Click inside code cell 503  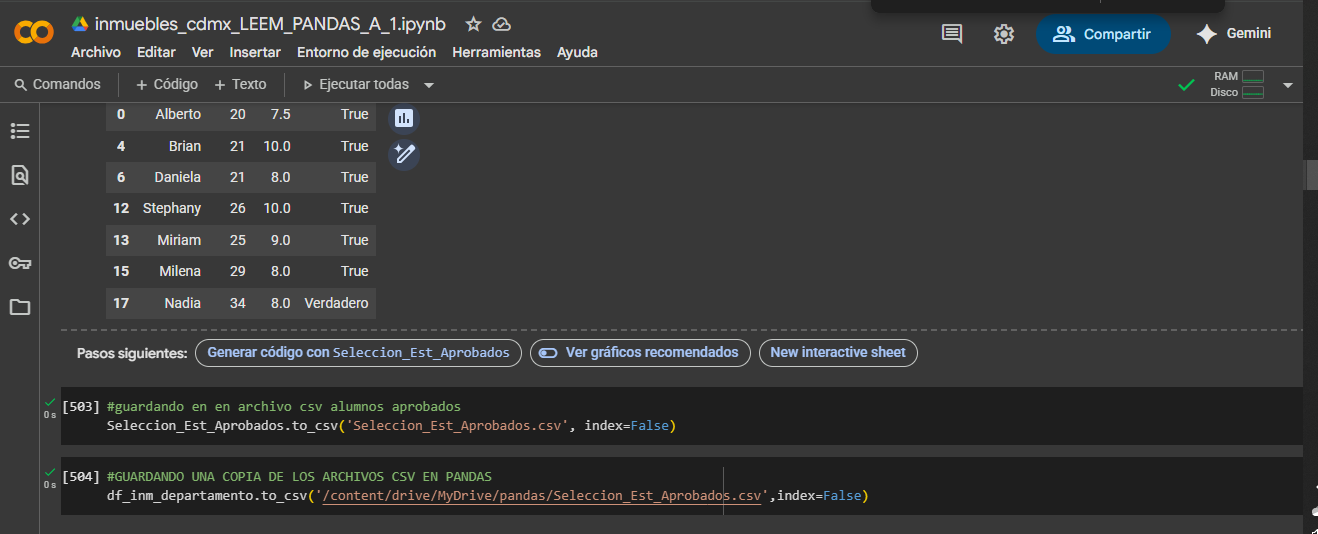(x=680, y=416)
